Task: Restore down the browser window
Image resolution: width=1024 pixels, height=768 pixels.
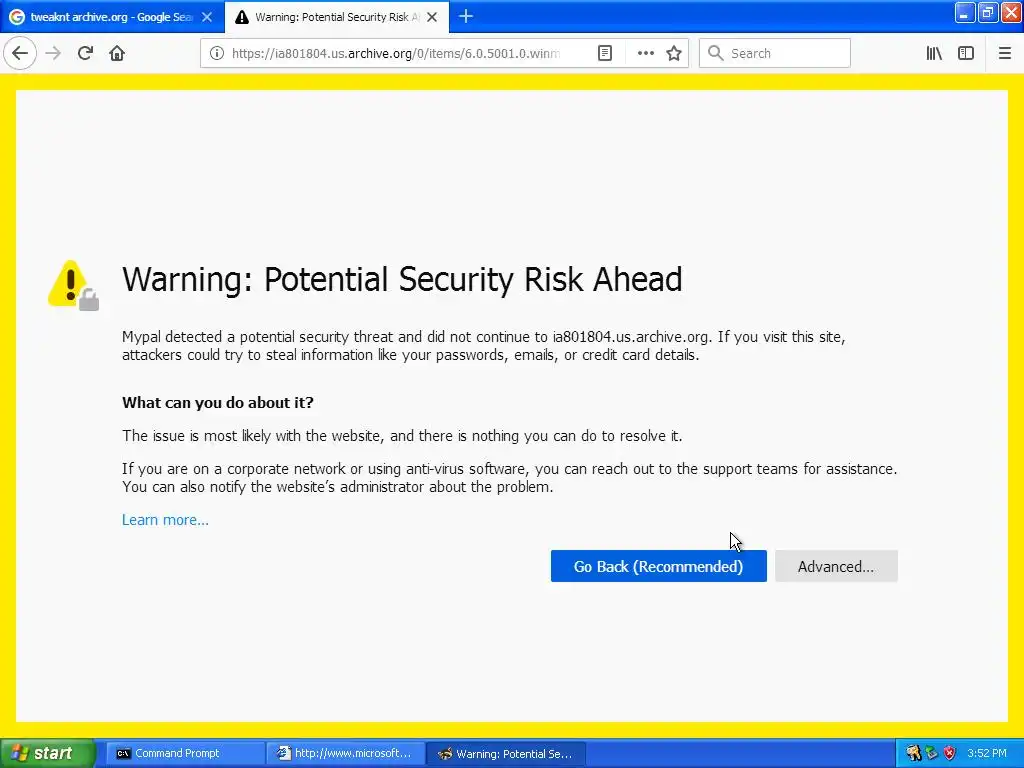Action: click(988, 12)
